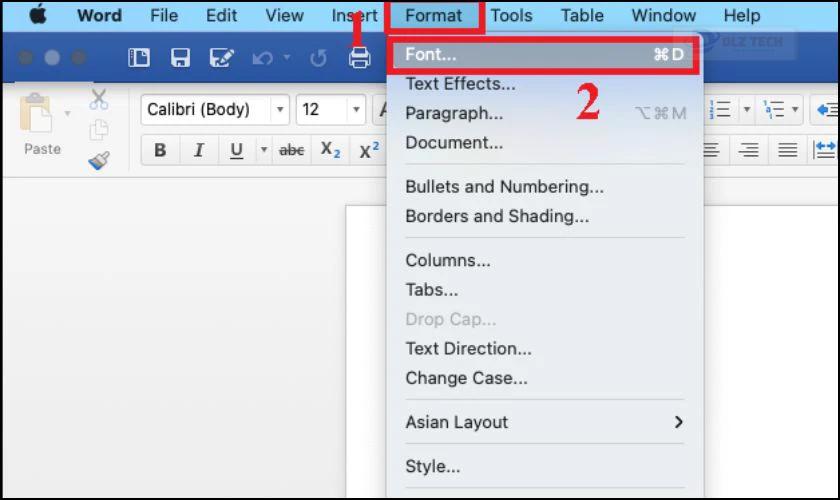The height and width of the screenshot is (500, 840).
Task: Choose Change Case... menu item
Action: point(544,378)
